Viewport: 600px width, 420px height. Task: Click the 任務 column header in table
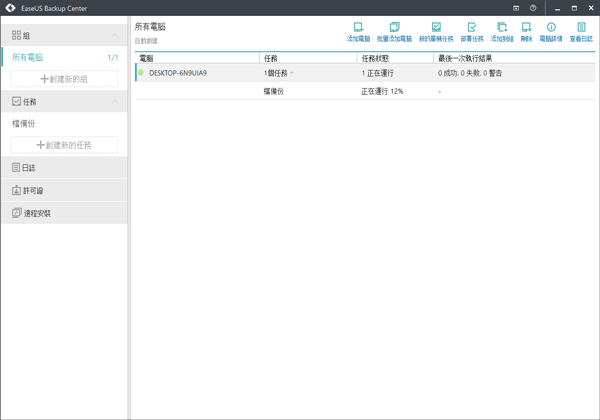[x=308, y=58]
